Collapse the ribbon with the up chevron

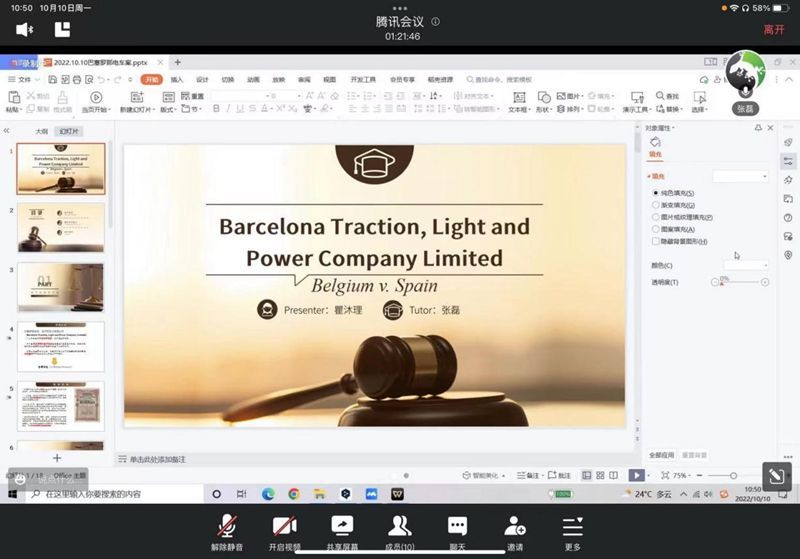789,80
